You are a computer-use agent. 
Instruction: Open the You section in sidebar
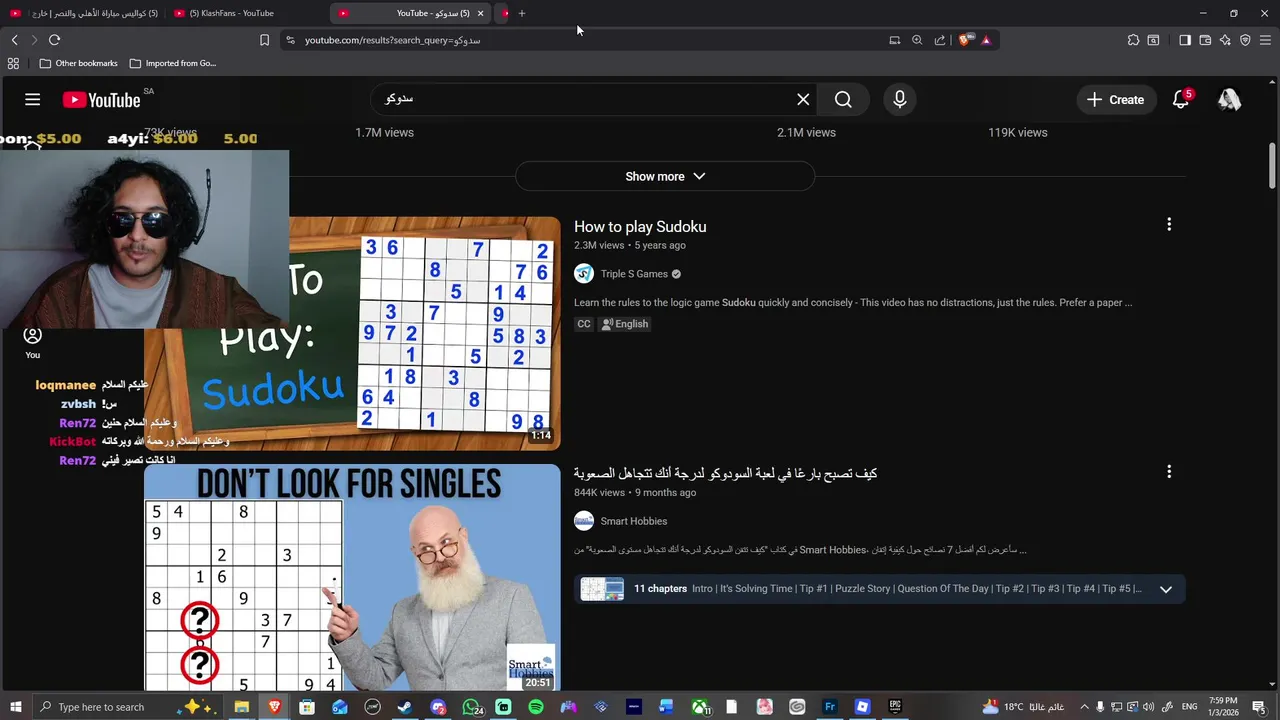(33, 342)
